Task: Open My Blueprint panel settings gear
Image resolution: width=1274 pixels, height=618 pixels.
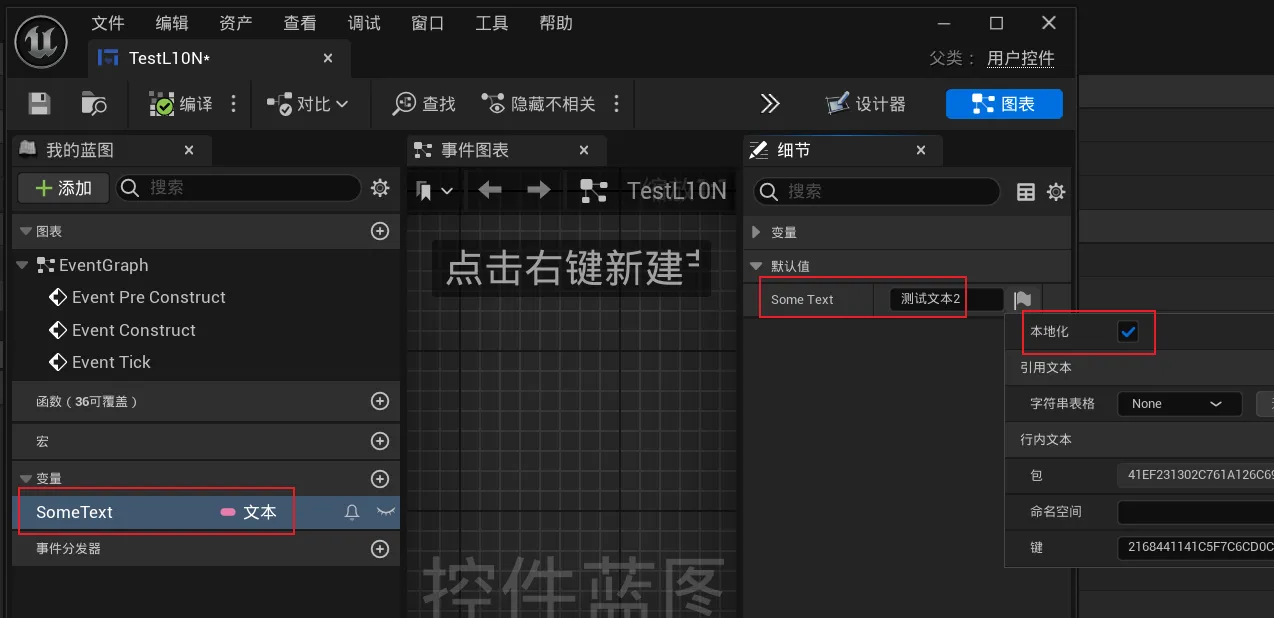Action: pos(380,188)
